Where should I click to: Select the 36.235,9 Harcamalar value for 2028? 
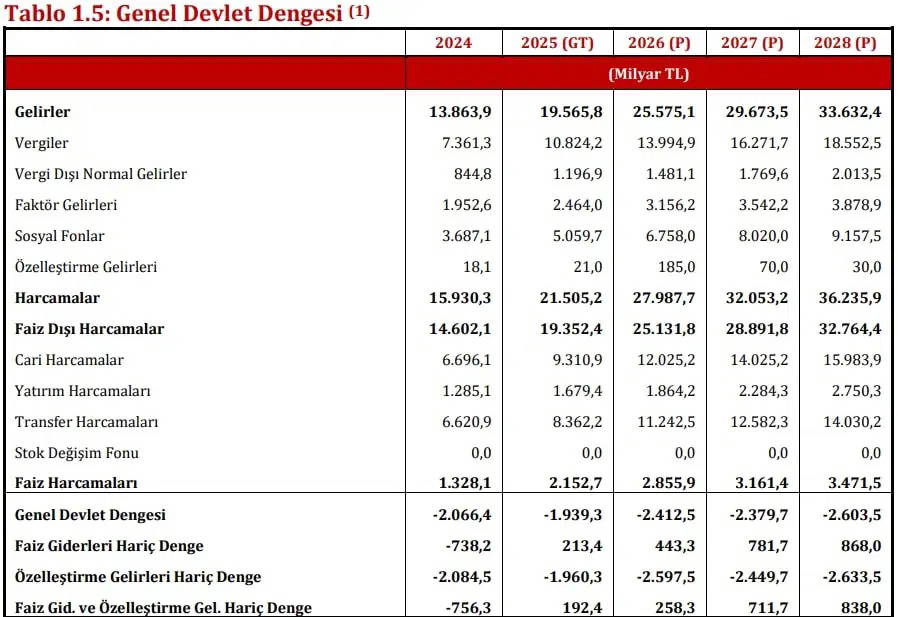(x=848, y=298)
